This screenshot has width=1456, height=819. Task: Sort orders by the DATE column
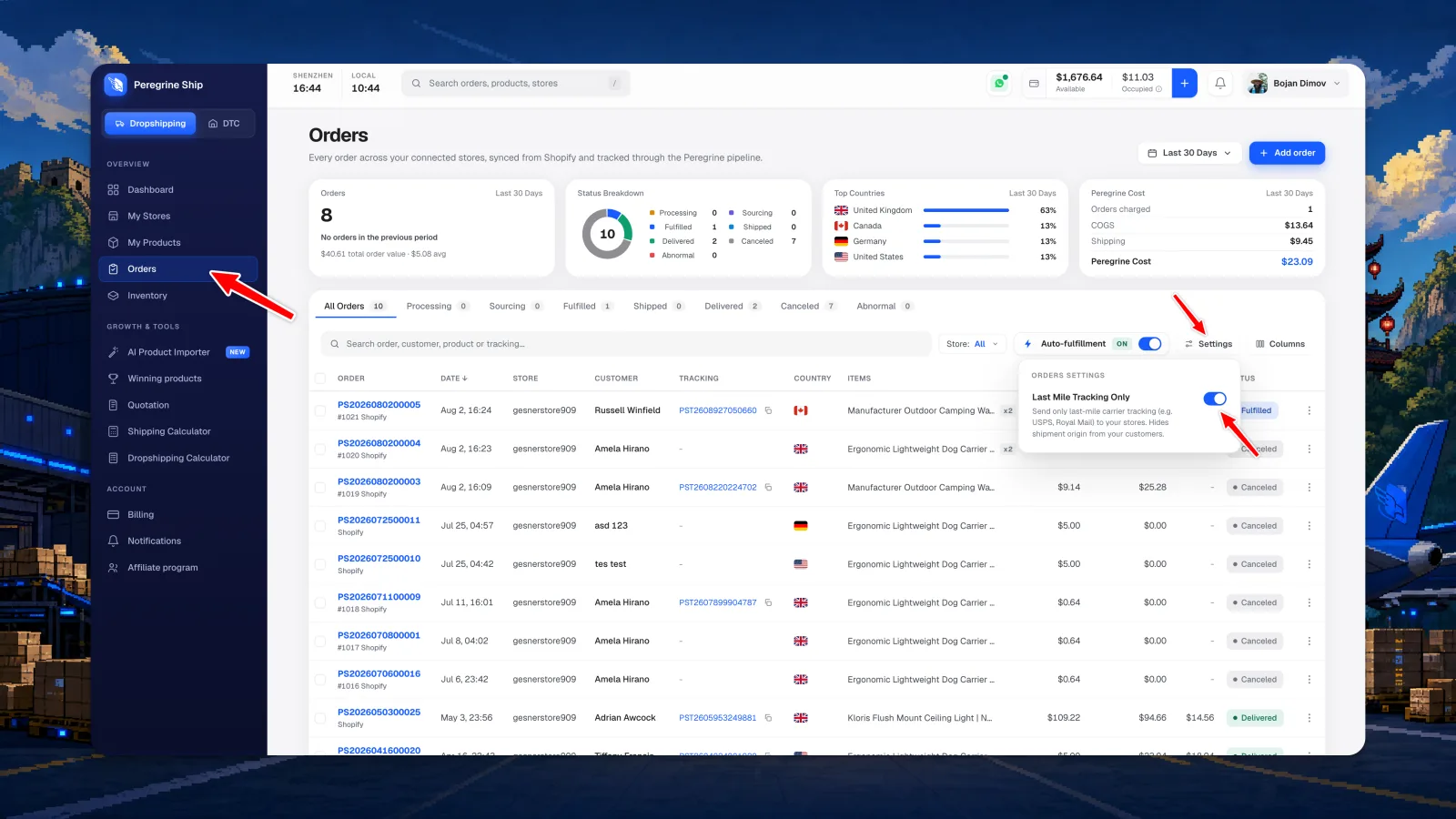454,379
